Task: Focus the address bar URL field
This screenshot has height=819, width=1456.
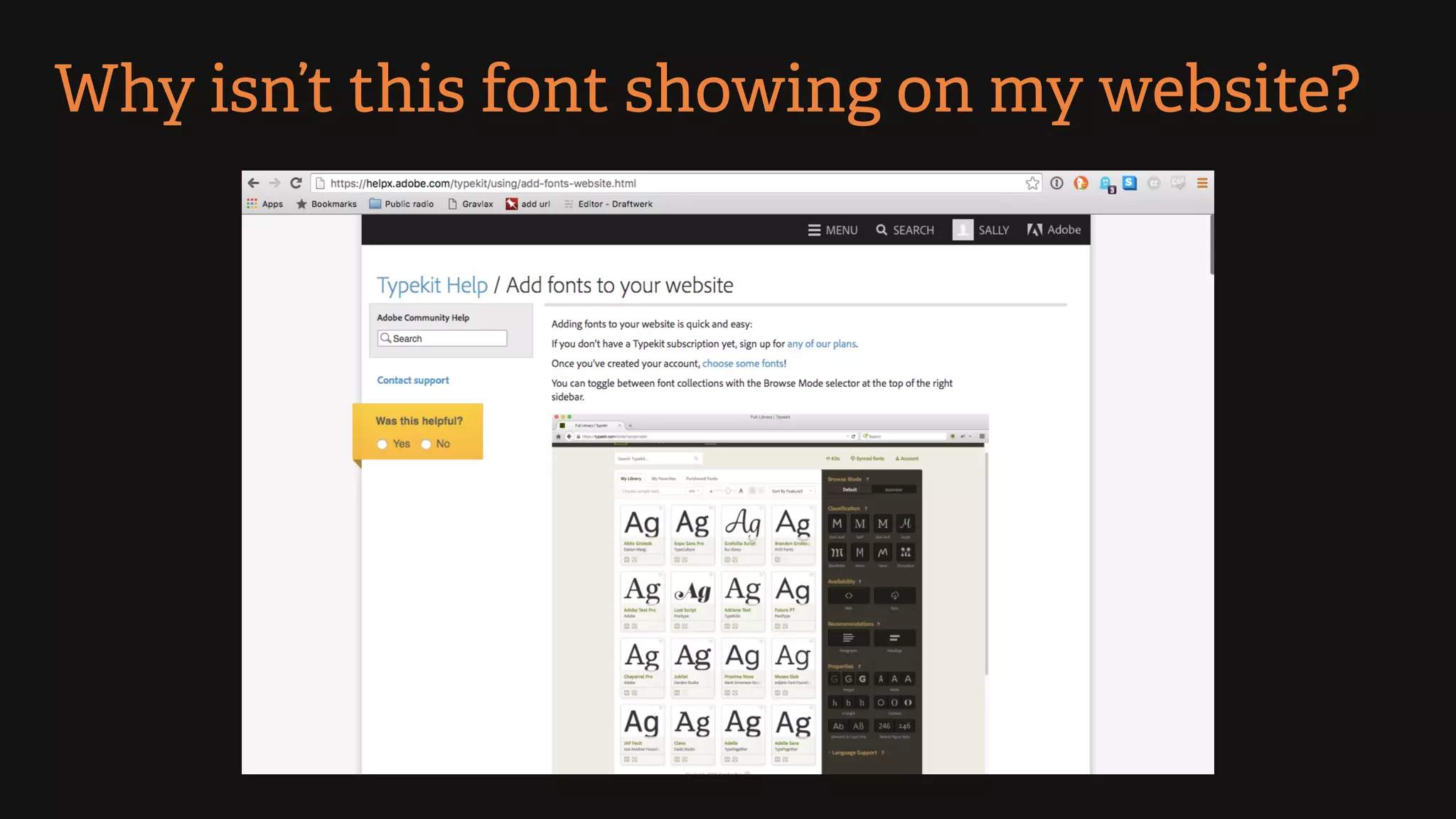Action: tap(675, 183)
